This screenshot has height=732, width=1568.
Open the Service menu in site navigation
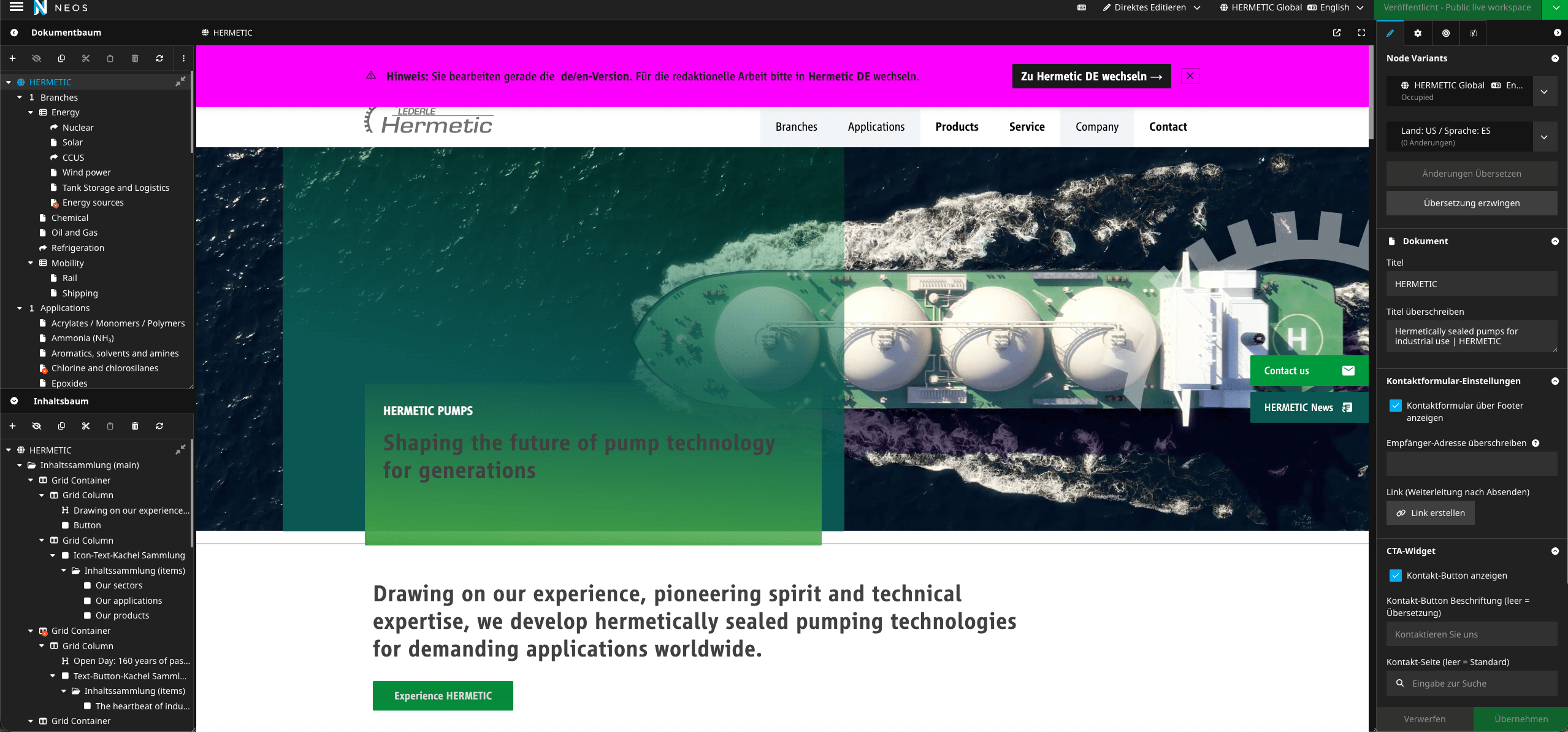(1027, 127)
